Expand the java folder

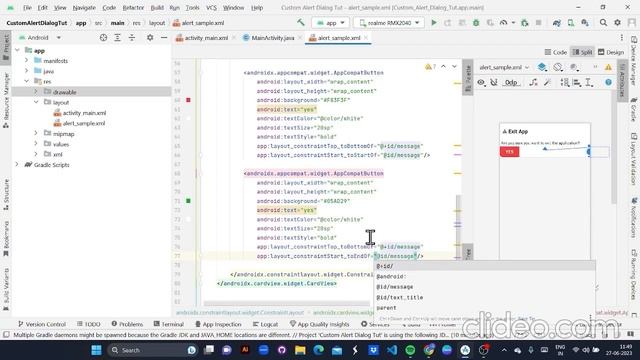click(x=27, y=71)
